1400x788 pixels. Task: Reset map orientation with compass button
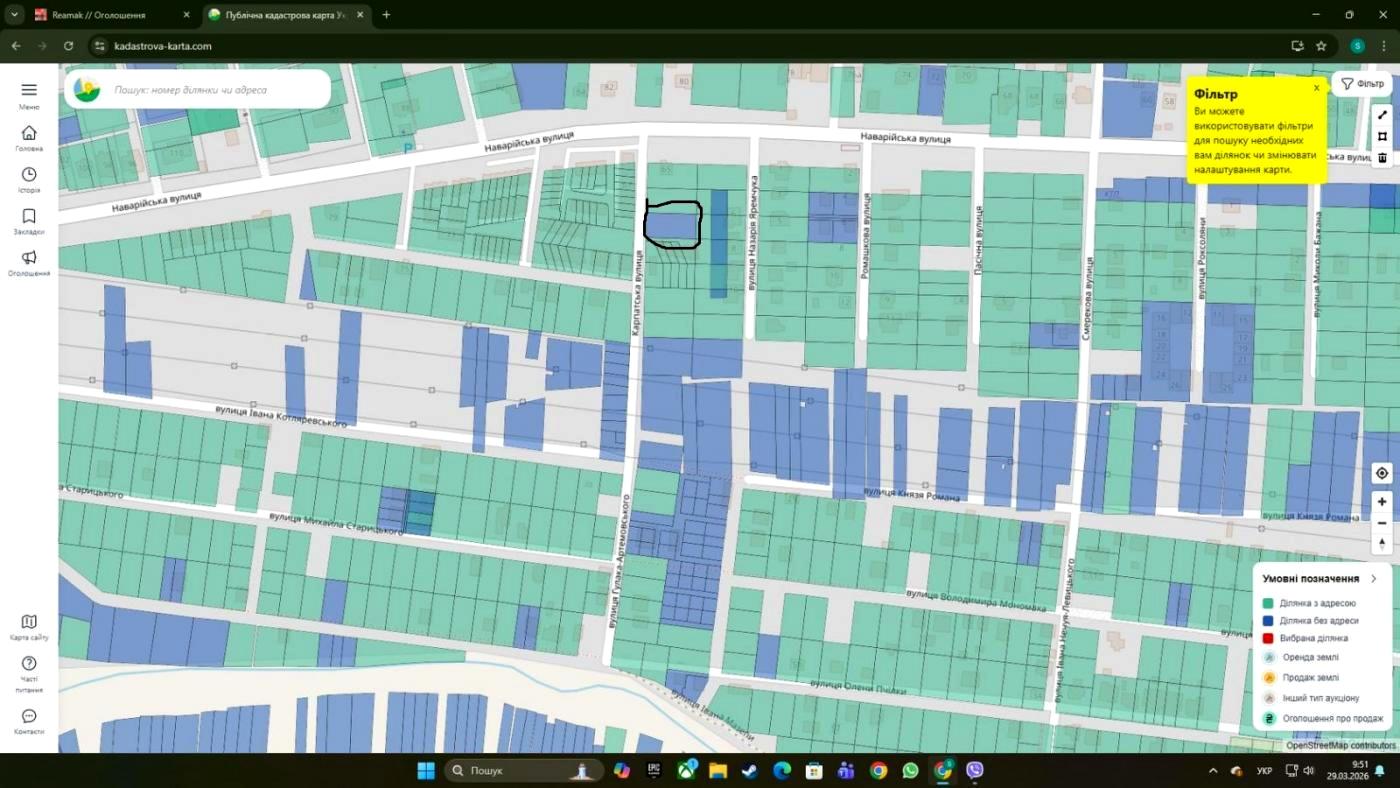click(1382, 544)
